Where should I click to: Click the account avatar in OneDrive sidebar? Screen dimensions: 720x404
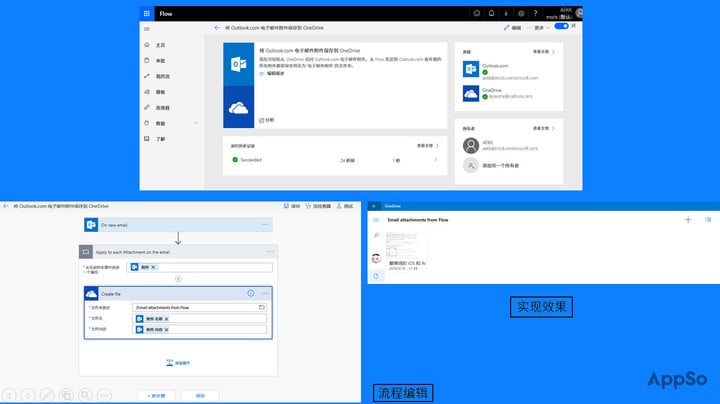click(376, 258)
